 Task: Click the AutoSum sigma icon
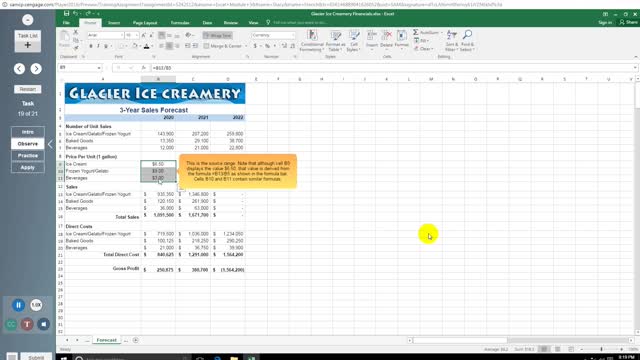pos(416,32)
